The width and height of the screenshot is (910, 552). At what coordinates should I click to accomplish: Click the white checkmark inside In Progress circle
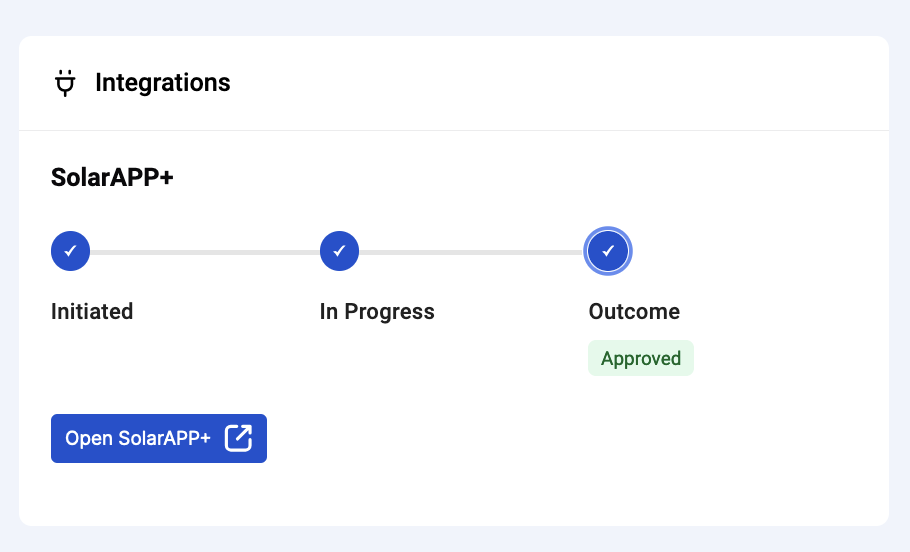click(x=340, y=251)
